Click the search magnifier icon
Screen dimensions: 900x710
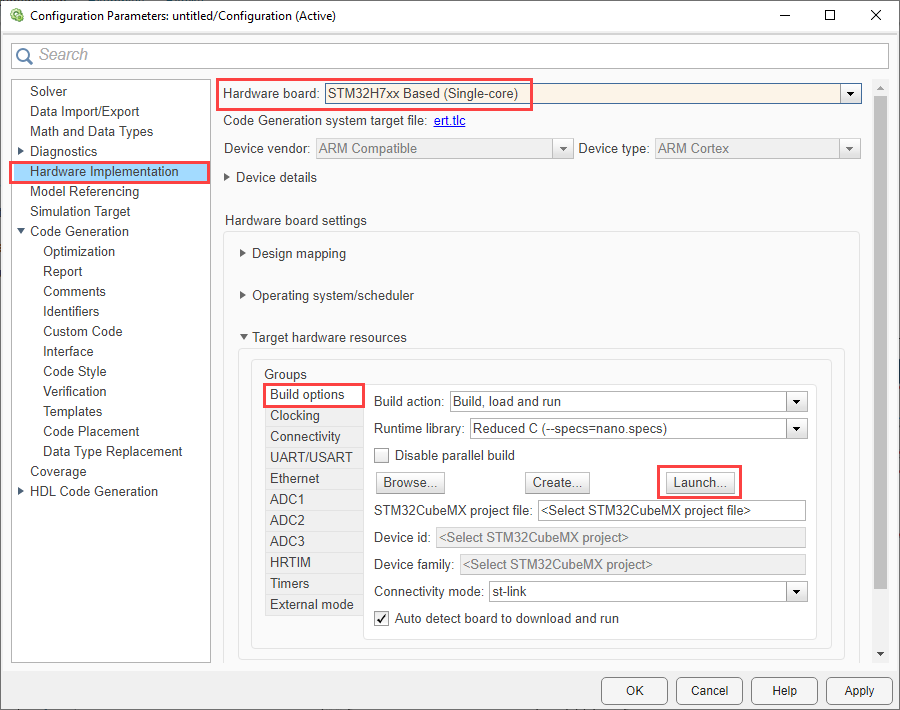tap(25, 55)
